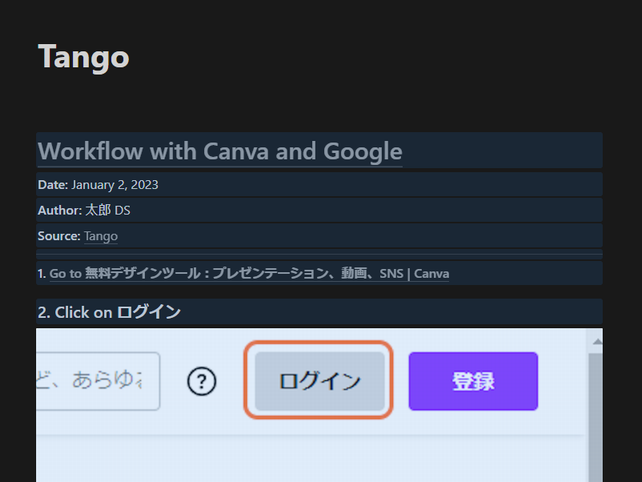Click the author name 太郎 DS
The height and width of the screenshot is (482, 642).
point(108,210)
